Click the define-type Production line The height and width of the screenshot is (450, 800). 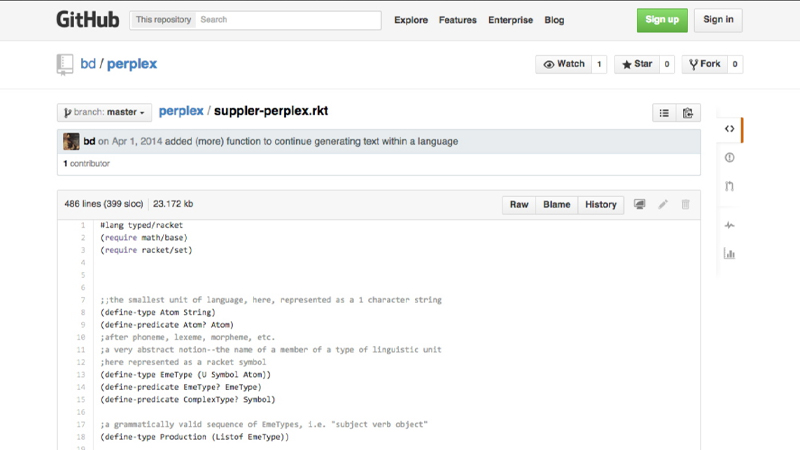pyautogui.click(x=194, y=437)
